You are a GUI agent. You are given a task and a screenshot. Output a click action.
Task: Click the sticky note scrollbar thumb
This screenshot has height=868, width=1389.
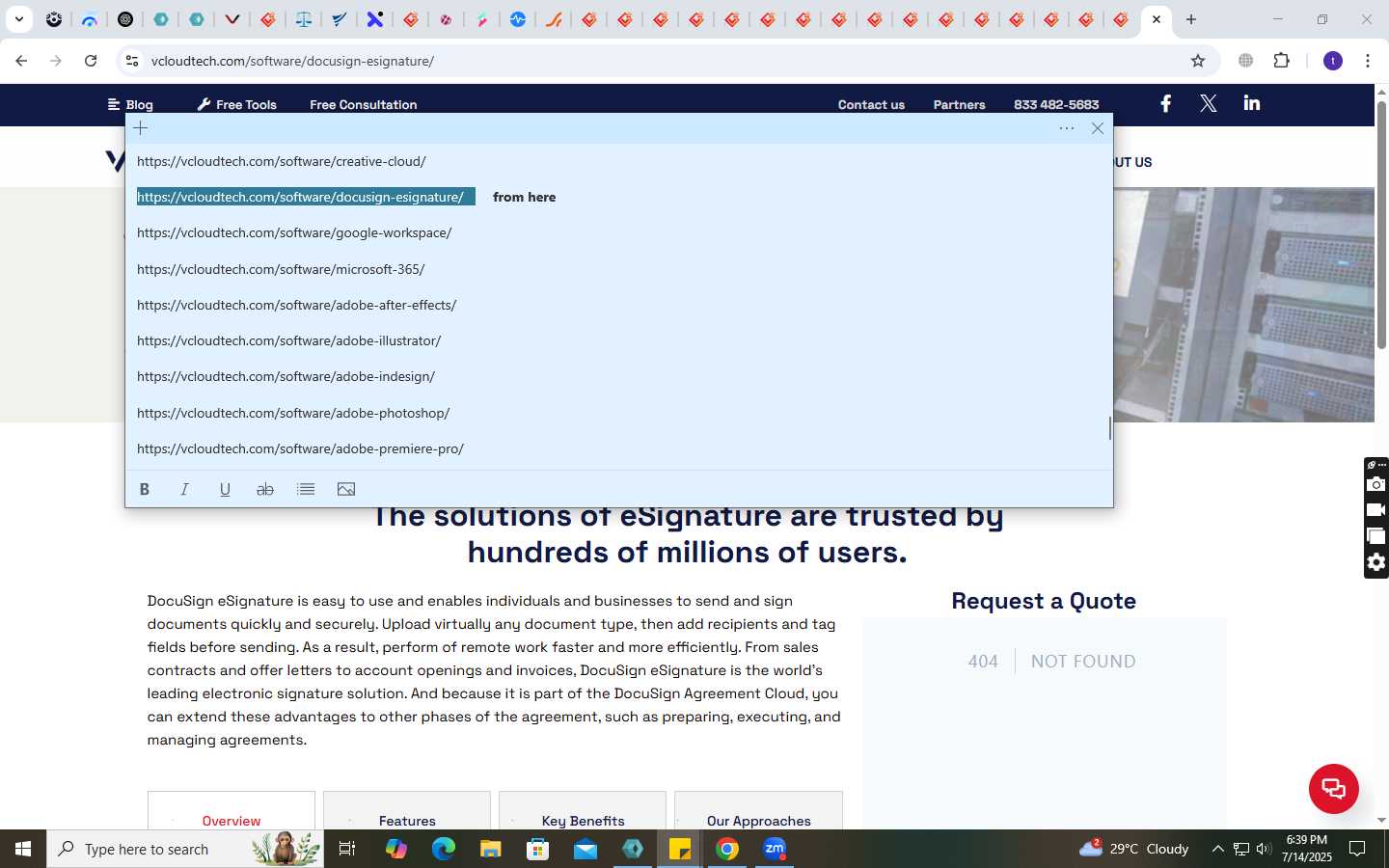click(x=1109, y=427)
